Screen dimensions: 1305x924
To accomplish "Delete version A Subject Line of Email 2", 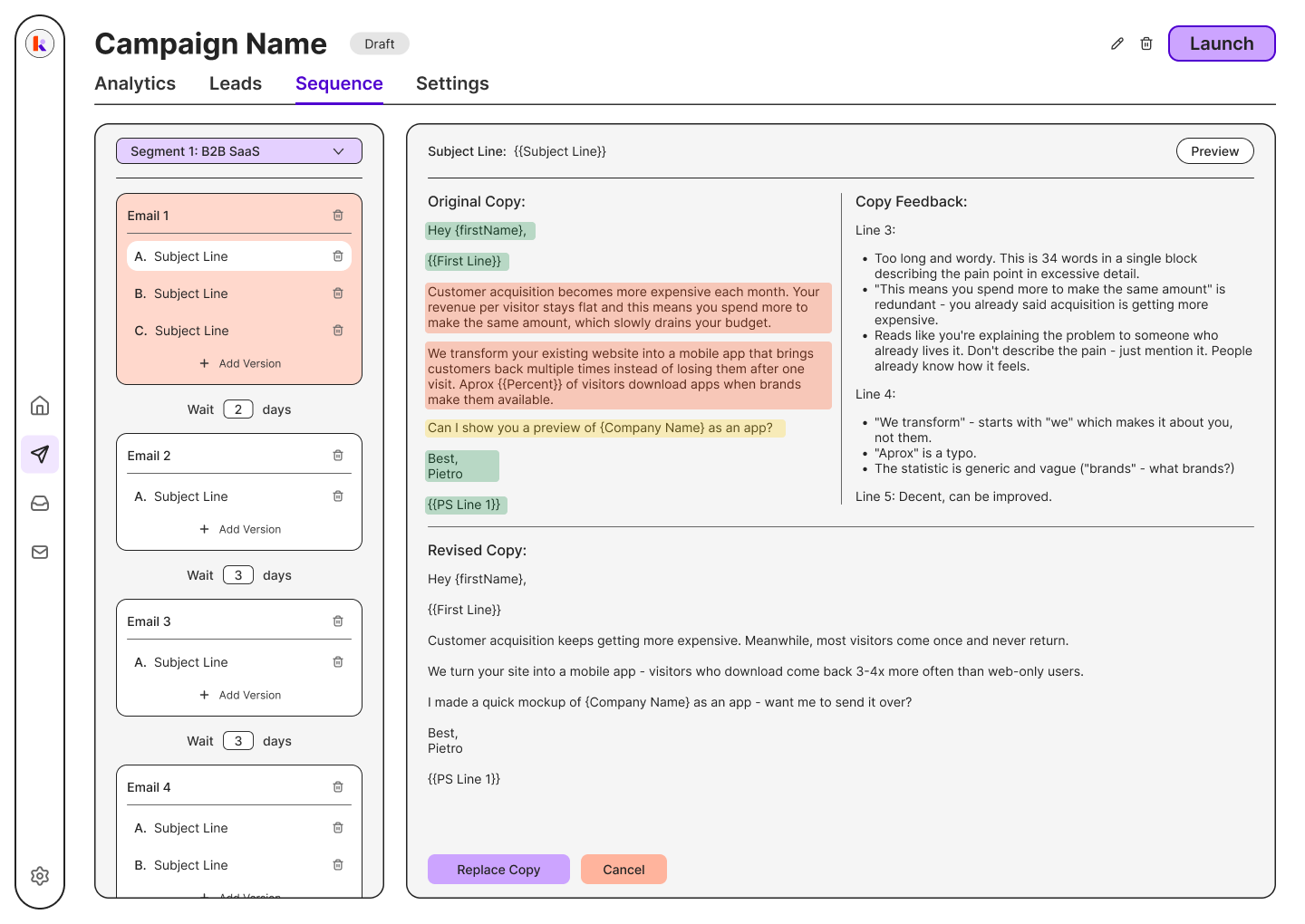I will coord(338,496).
